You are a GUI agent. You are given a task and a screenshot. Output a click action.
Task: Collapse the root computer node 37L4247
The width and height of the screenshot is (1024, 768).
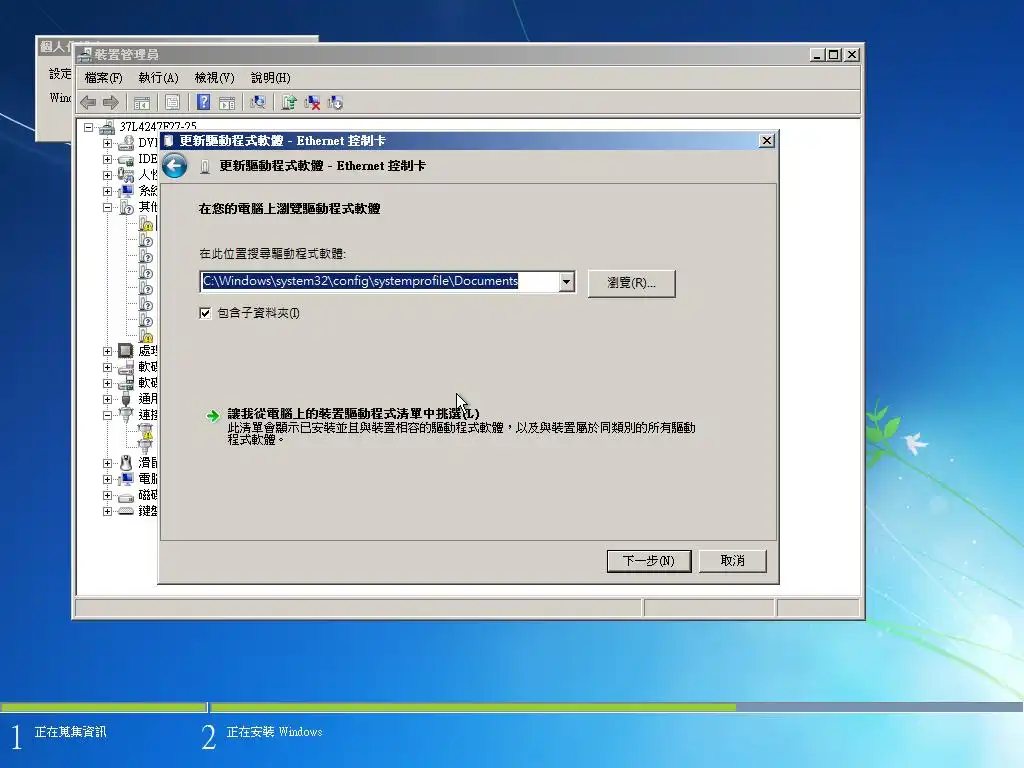point(89,128)
